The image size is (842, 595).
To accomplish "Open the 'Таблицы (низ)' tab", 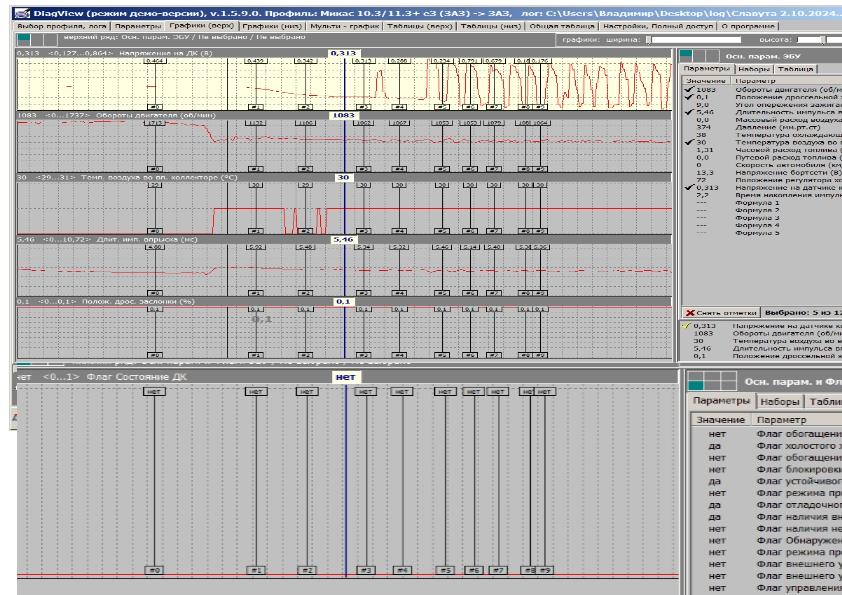I will (491, 26).
